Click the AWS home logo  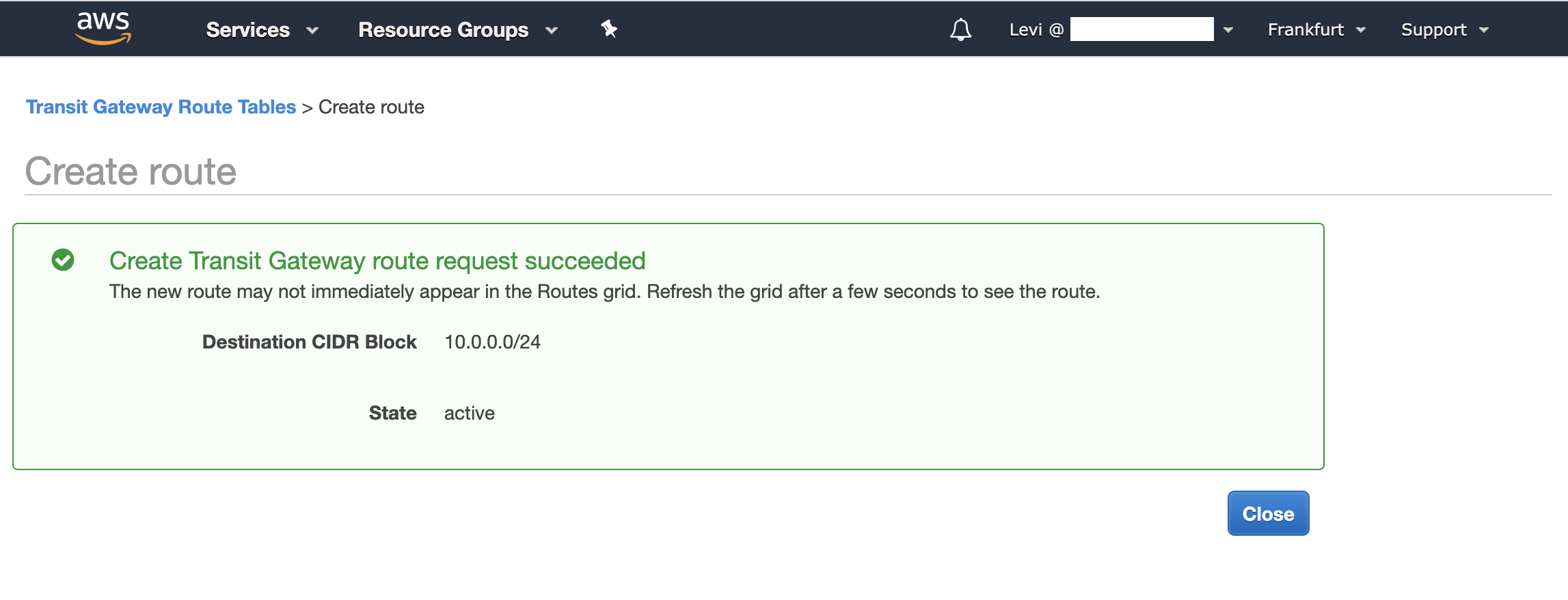[103, 29]
